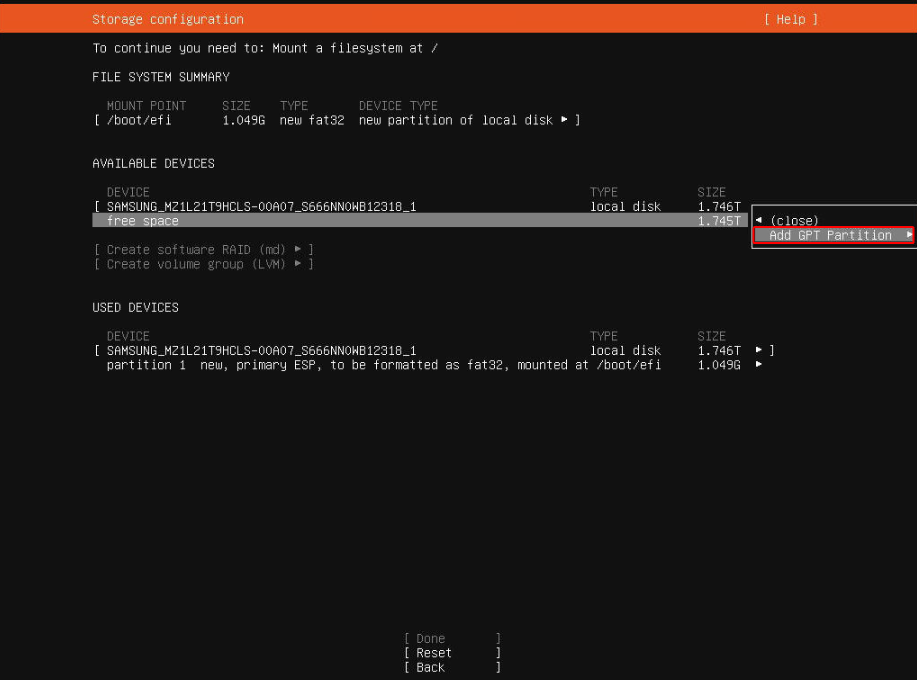Select SAMSUNG disk under Used Devices

[x=261, y=351]
